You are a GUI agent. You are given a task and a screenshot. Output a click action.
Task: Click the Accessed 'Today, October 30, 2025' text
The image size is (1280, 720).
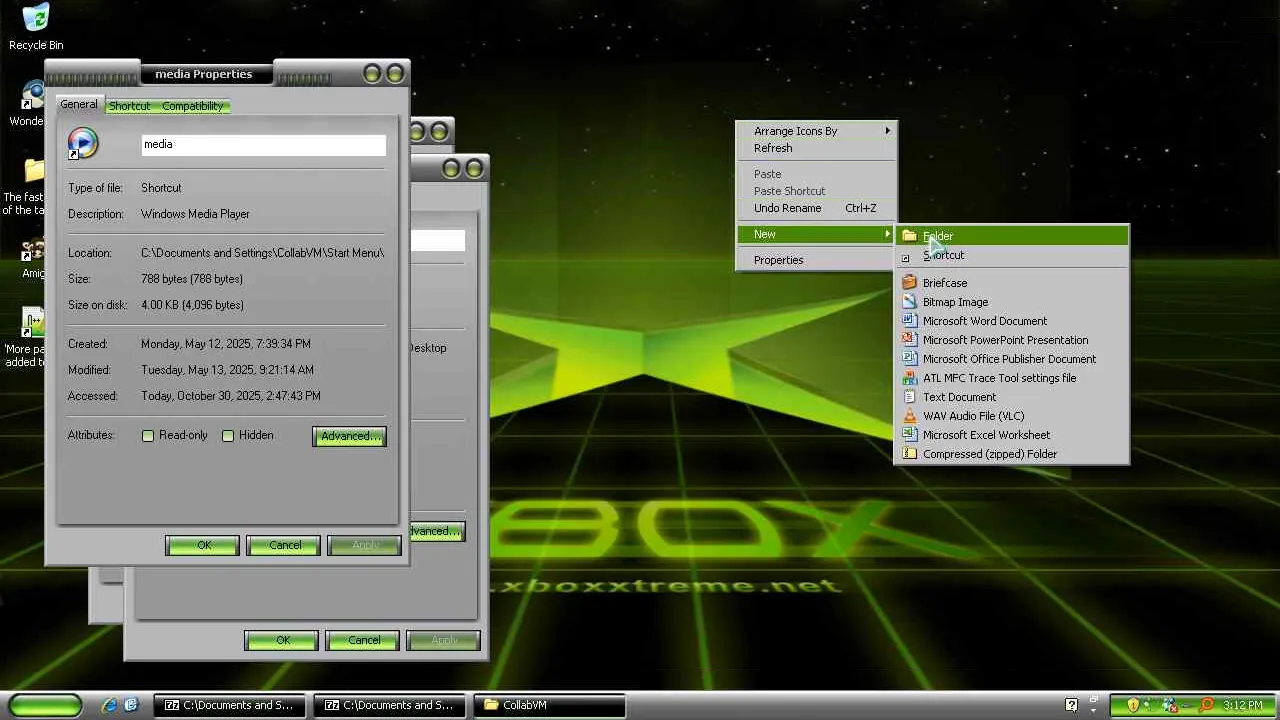231,396
